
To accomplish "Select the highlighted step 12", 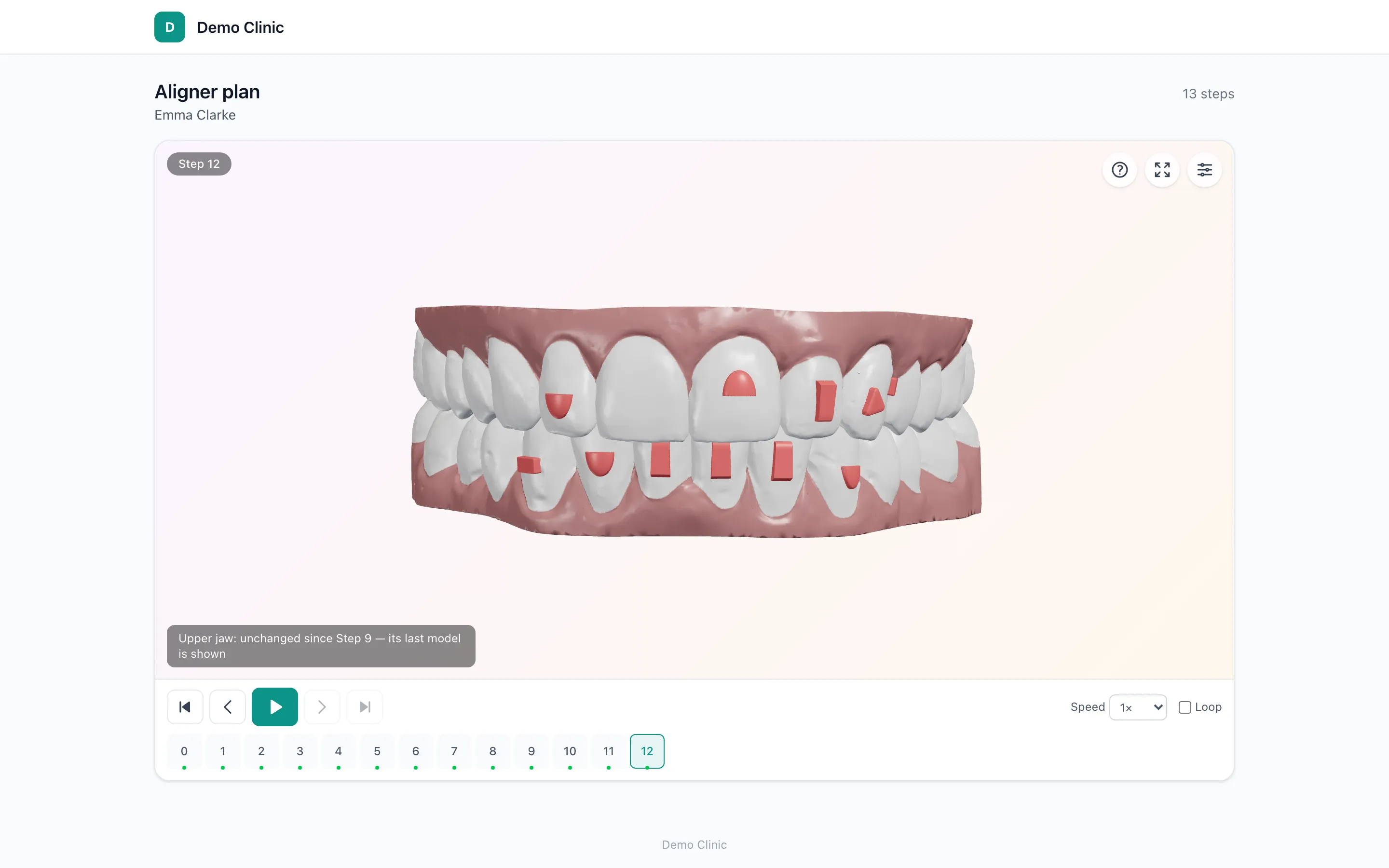I will tap(647, 751).
